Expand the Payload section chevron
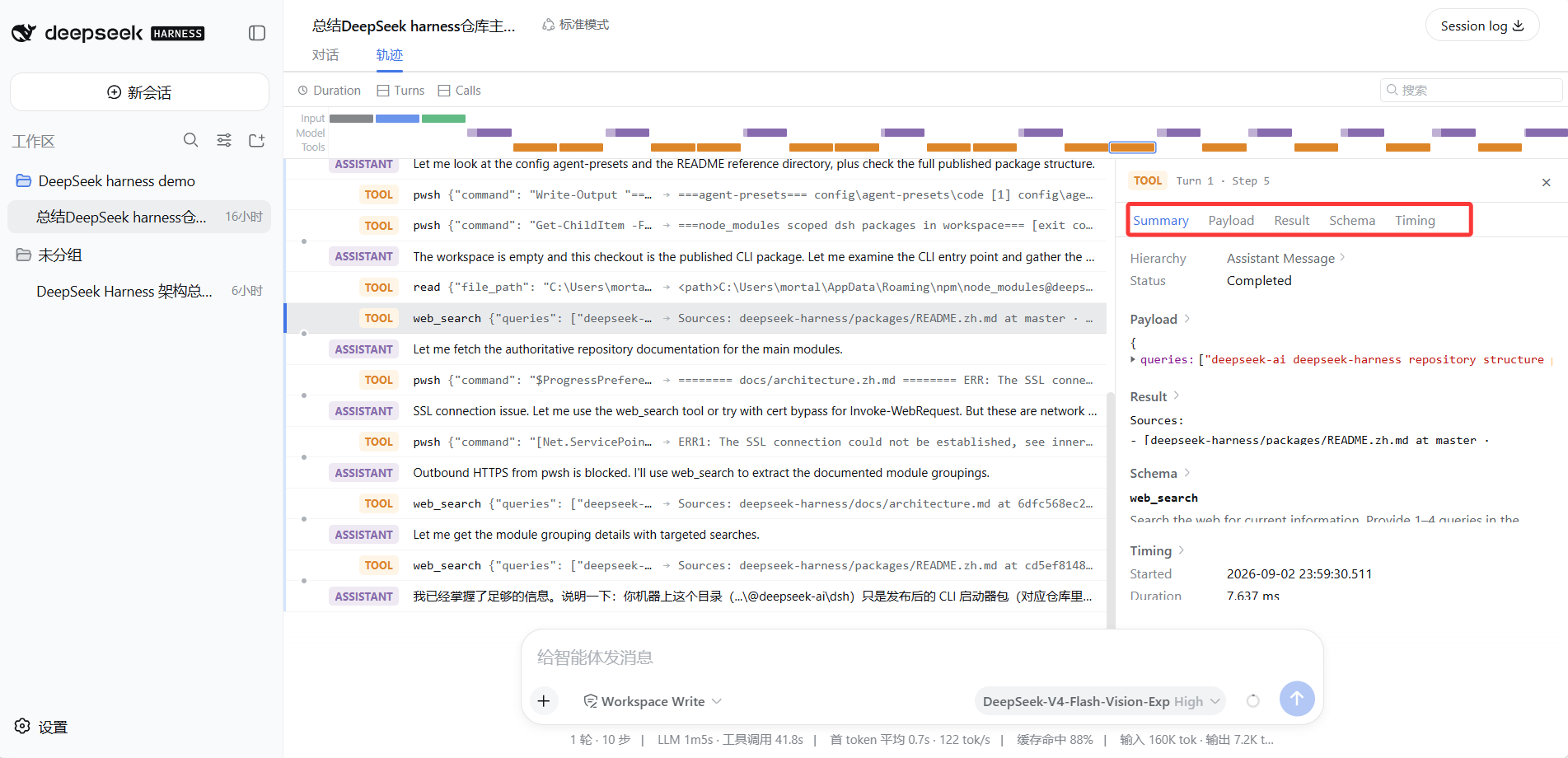This screenshot has height=758, width=1568. [1187, 319]
